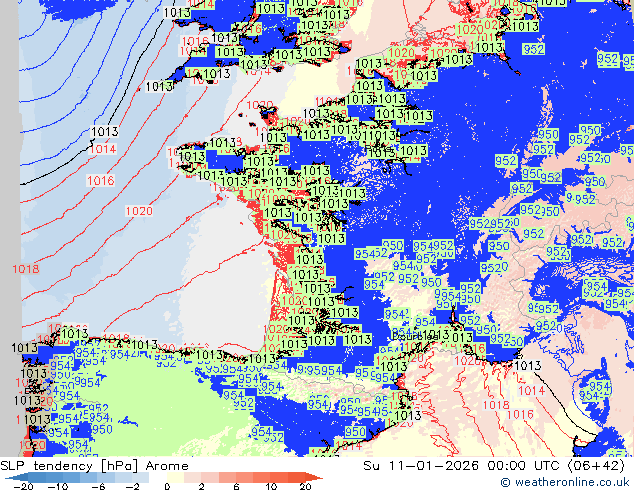This screenshot has height=490, width=634.
Task: Click the red '1018' label at the map's left edge
Action: 26,269
